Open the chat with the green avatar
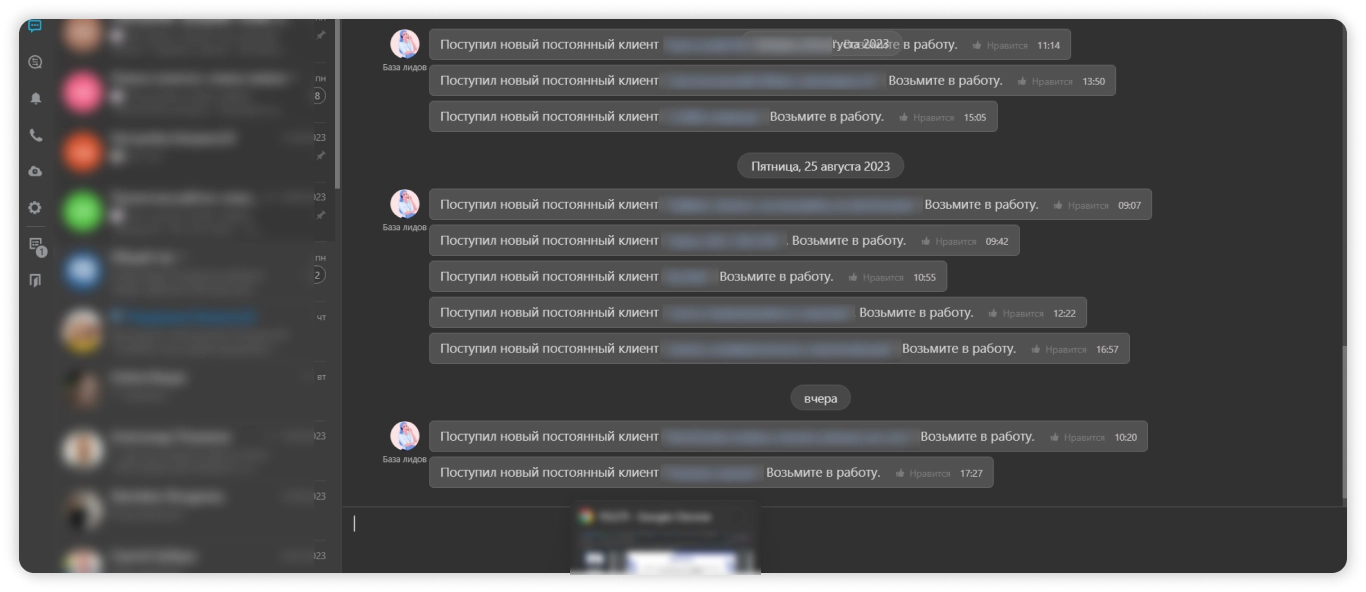 pos(83,211)
